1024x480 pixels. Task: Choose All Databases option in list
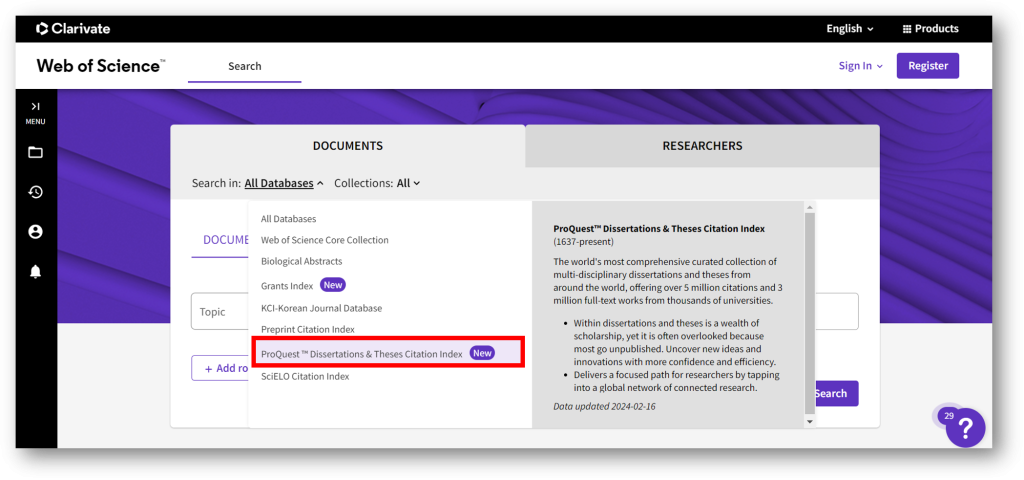(289, 219)
